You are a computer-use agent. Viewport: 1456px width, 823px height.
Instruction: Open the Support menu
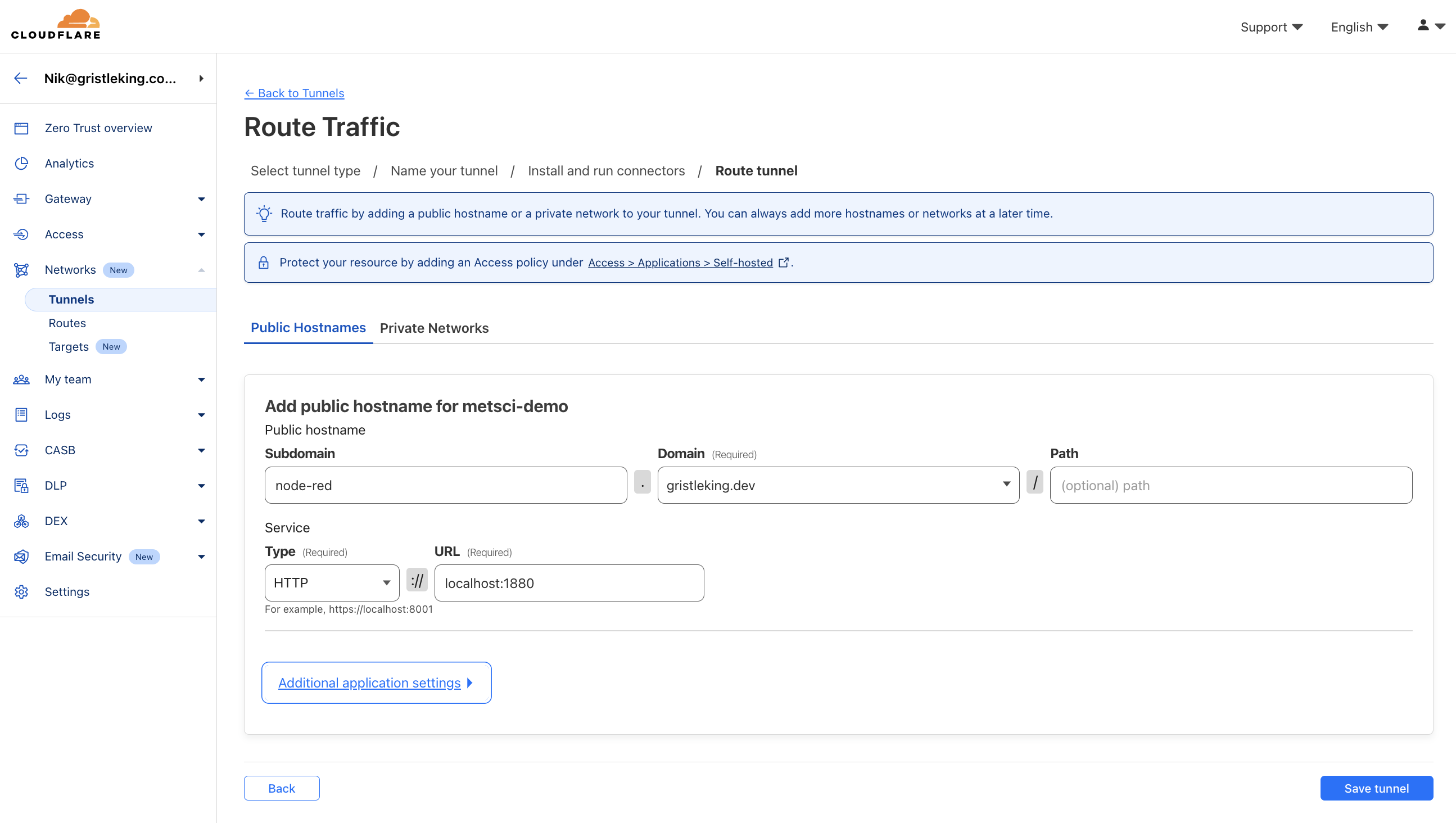1271,26
